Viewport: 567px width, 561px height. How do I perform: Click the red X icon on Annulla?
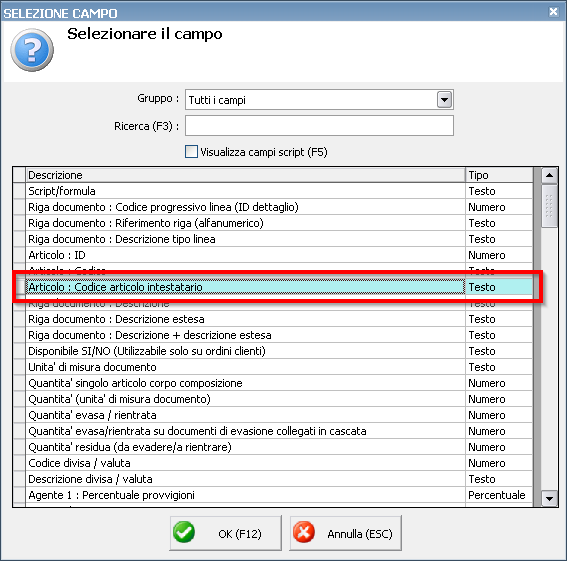coord(304,532)
